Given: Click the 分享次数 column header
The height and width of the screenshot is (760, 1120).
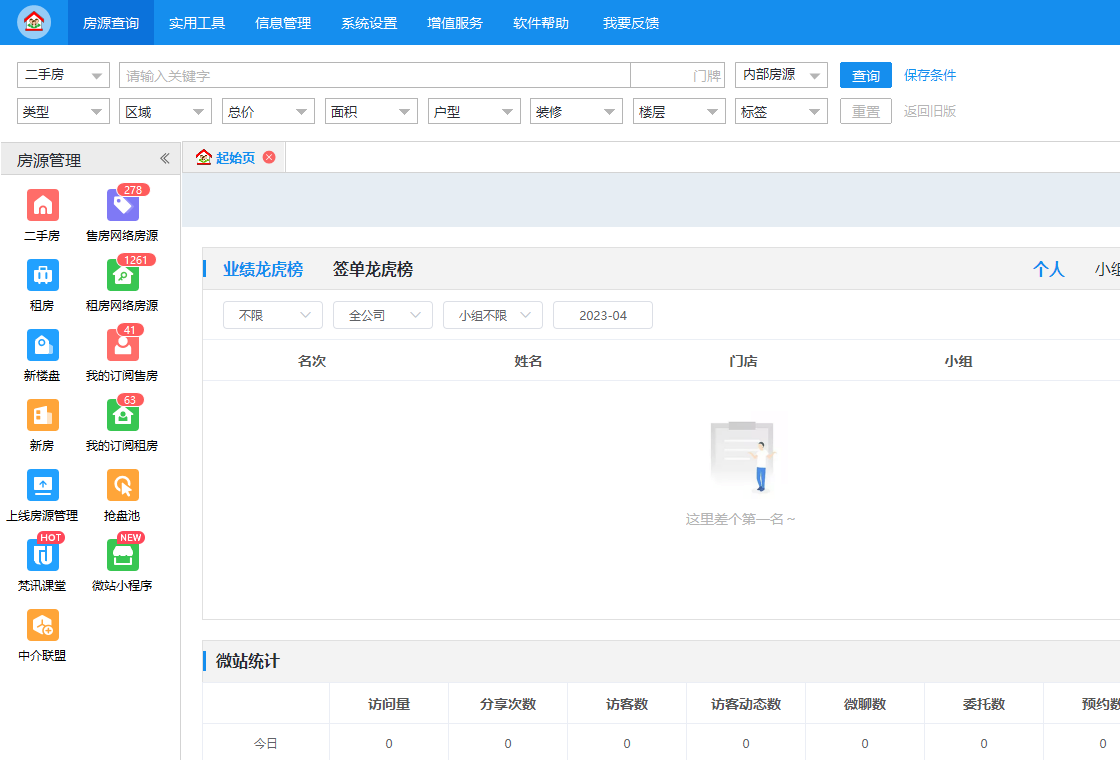Looking at the screenshot, I should pos(508,704).
